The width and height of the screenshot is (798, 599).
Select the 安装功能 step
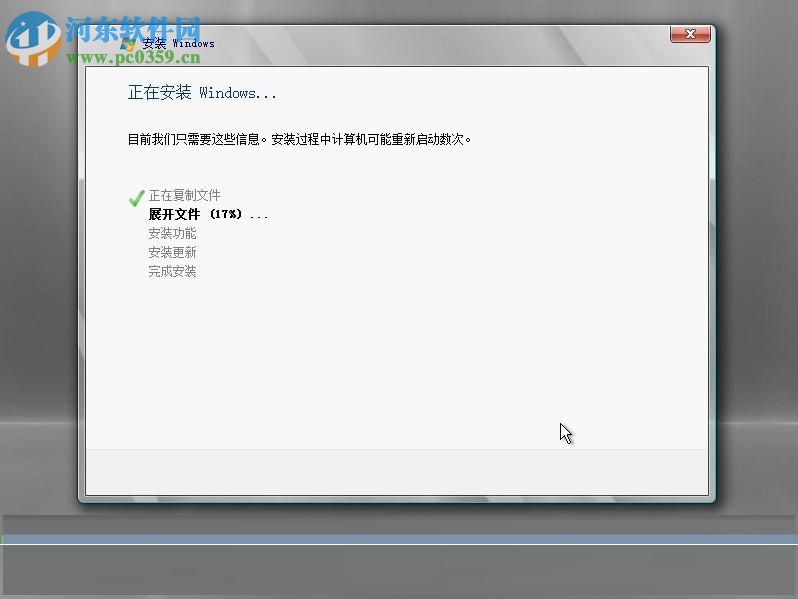click(172, 234)
